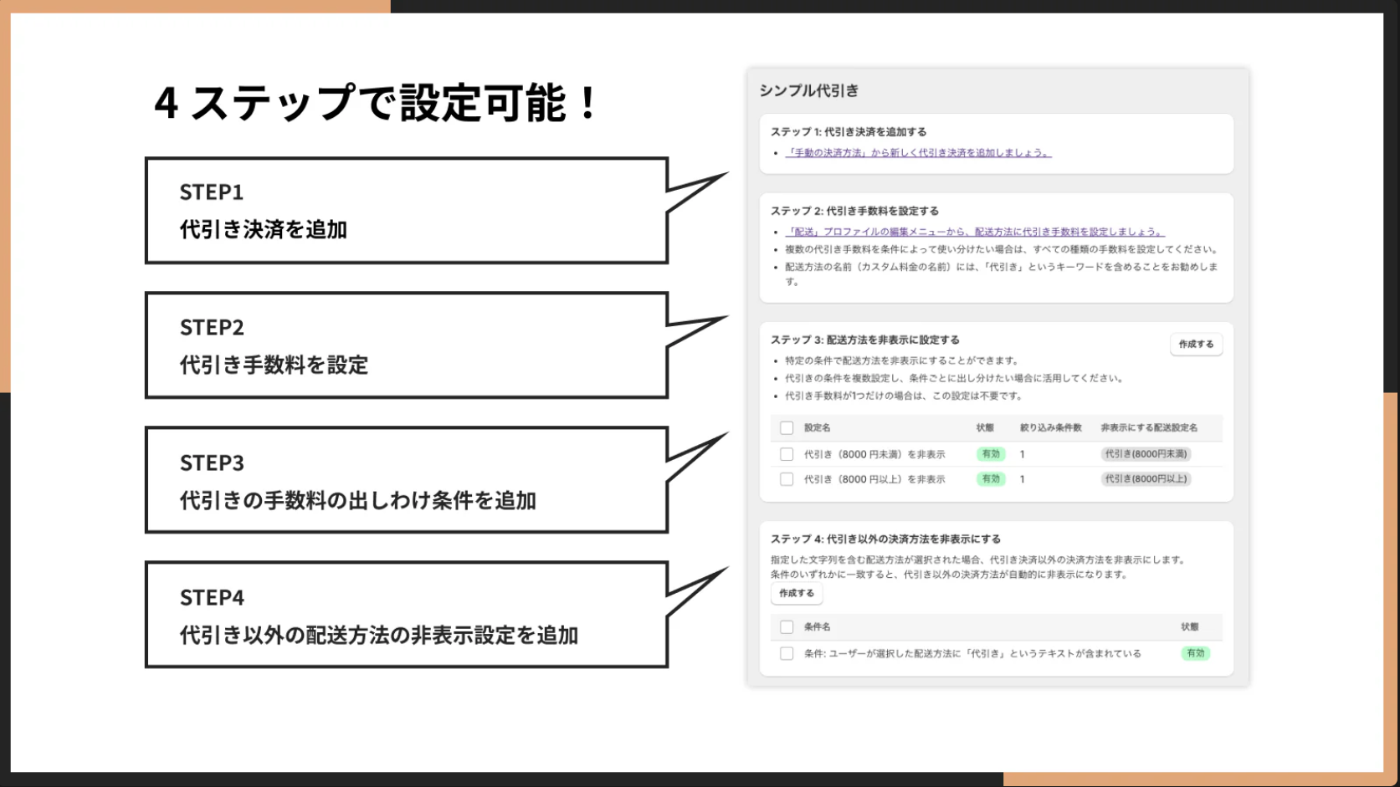Check the 代引き（8000 円未満）を非表示 row checkbox
This screenshot has height=787, width=1400.
pyautogui.click(x=787, y=454)
